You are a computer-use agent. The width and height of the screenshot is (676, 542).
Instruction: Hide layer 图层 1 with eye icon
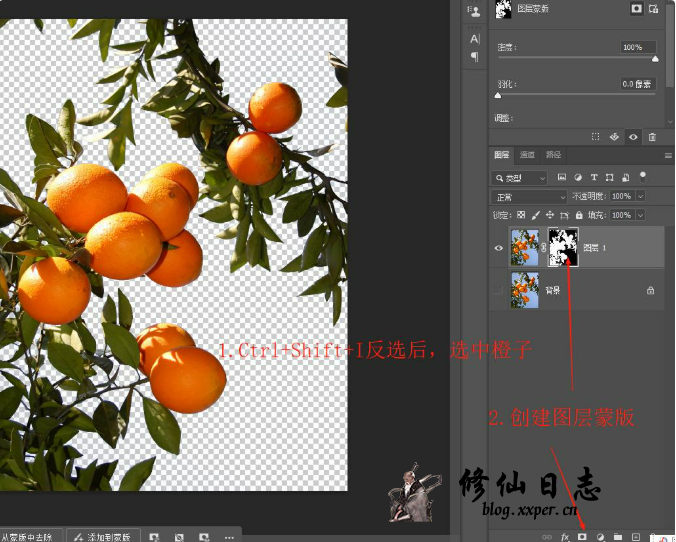(x=499, y=248)
